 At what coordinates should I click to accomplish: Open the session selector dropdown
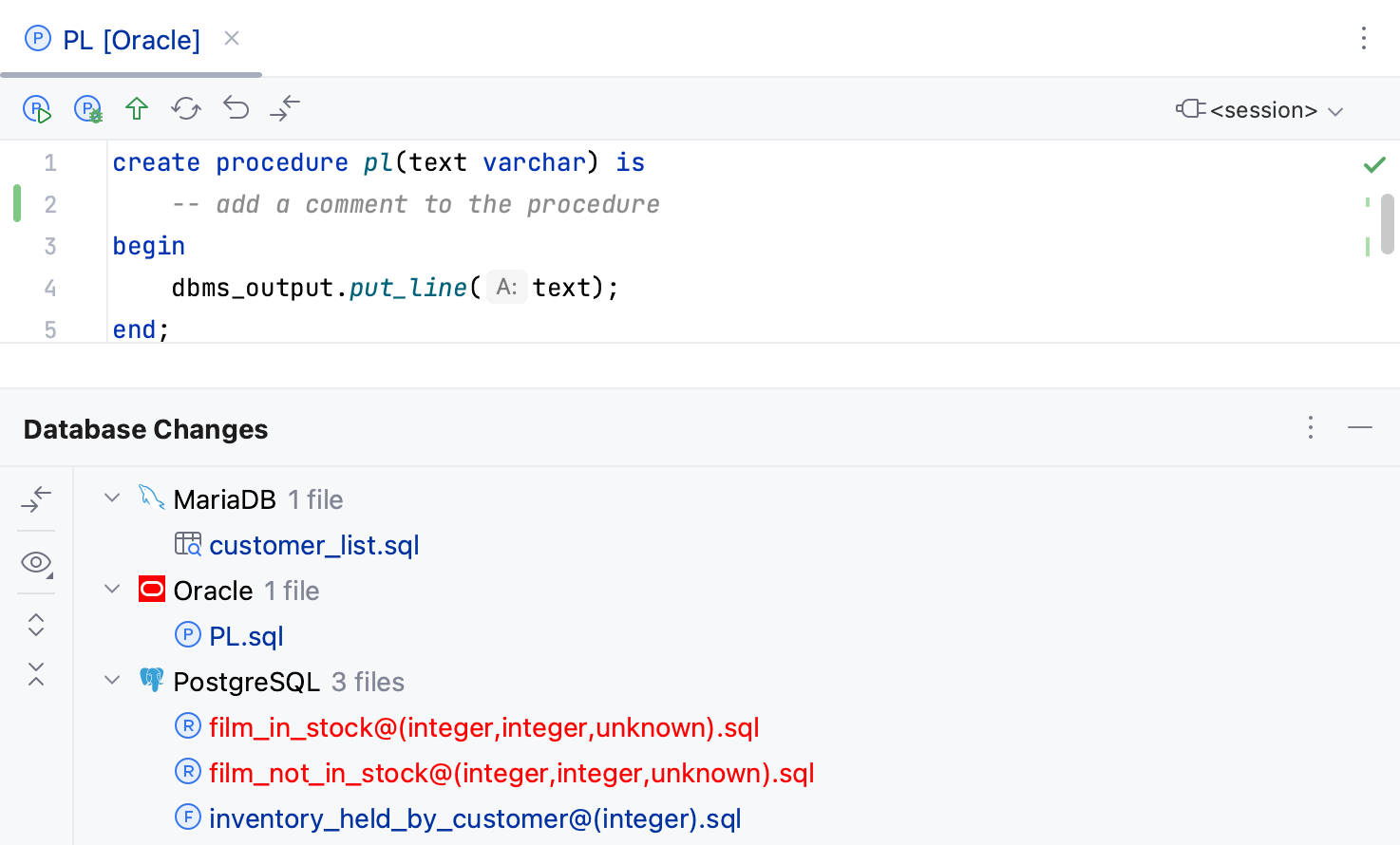[1260, 109]
